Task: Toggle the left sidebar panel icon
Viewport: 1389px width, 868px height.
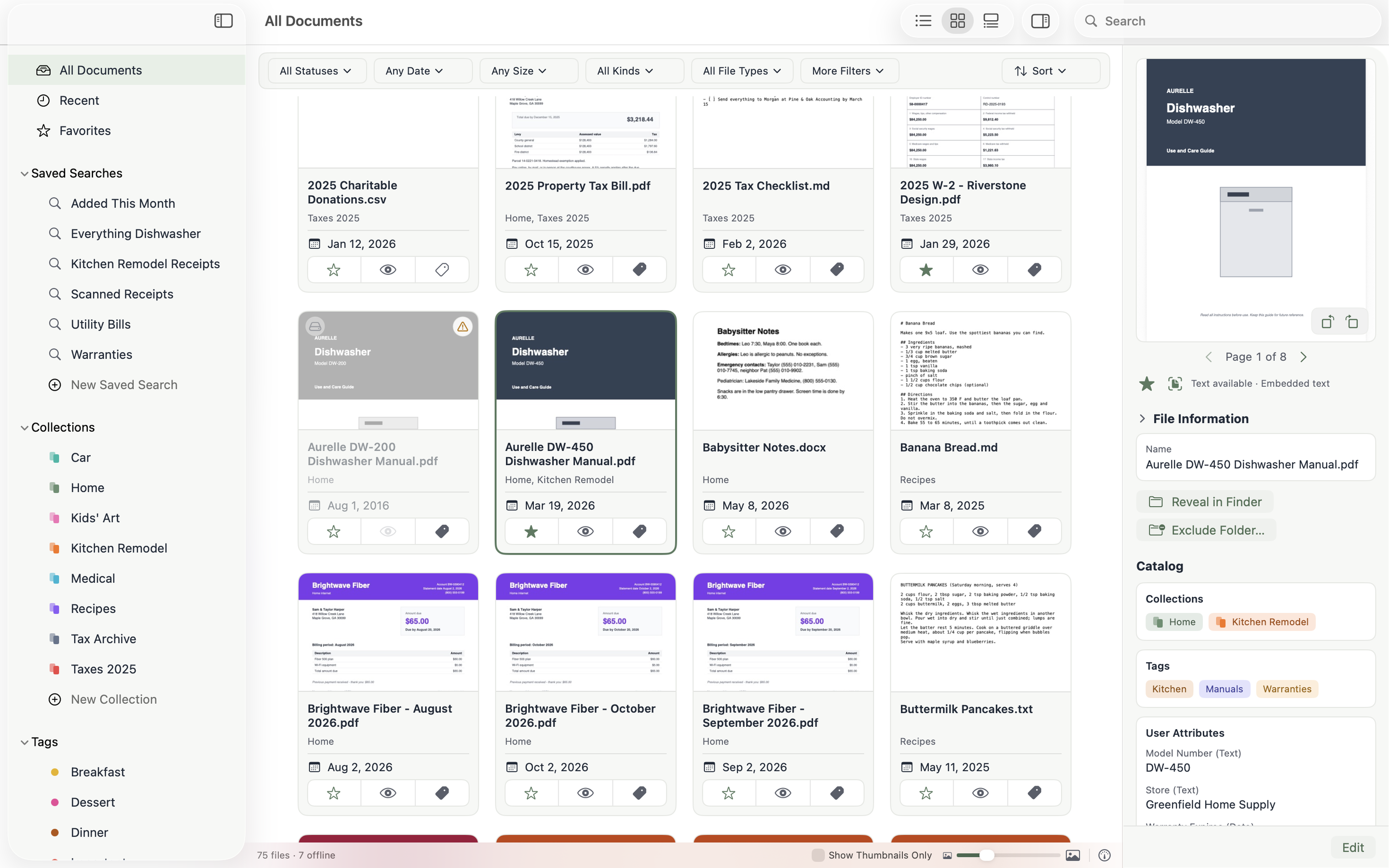Action: [223, 21]
